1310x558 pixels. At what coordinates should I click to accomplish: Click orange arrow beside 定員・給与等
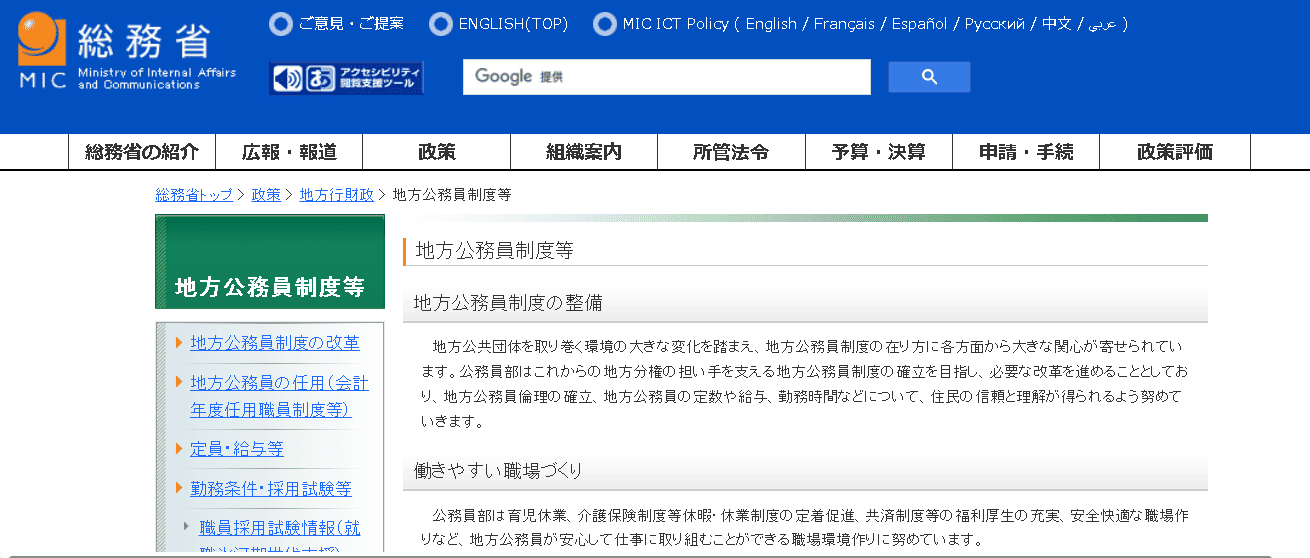pyautogui.click(x=179, y=449)
